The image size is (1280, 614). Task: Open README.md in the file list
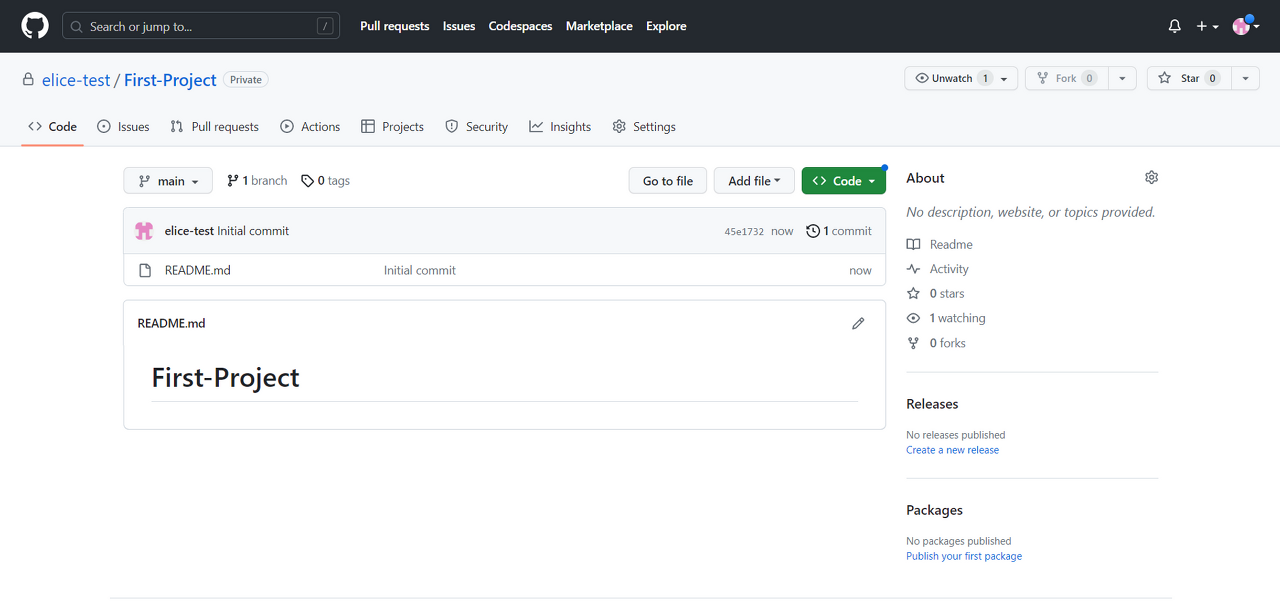(198, 270)
